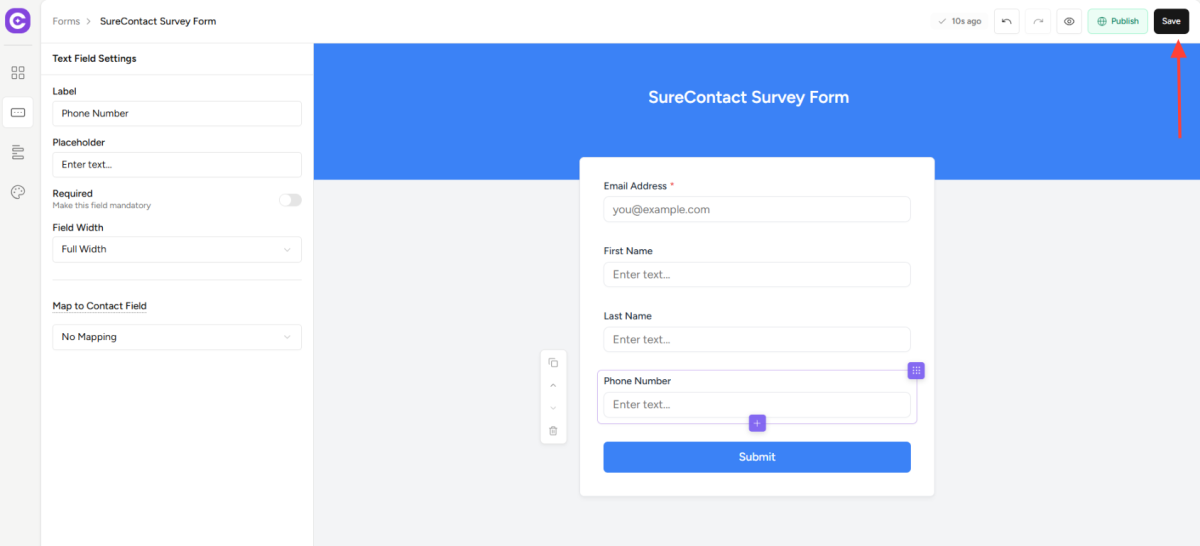
Task: Open the Map to Contact Field dropdown
Action: (177, 337)
